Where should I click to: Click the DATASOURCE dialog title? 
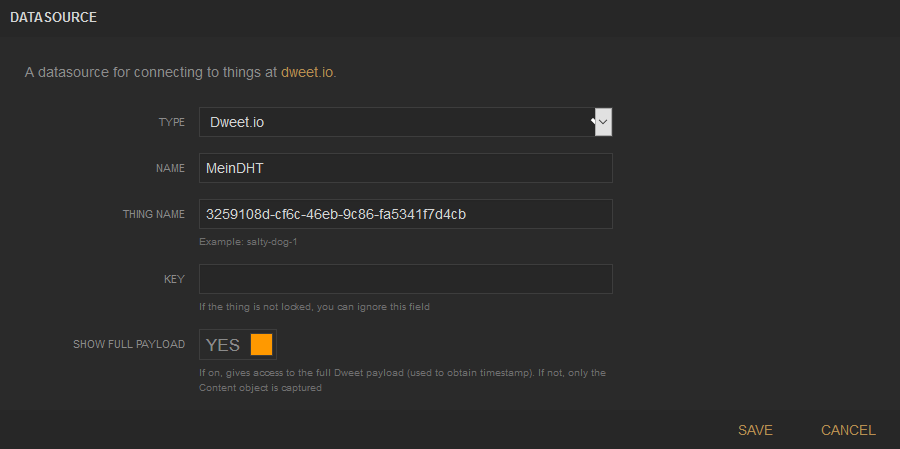click(53, 18)
